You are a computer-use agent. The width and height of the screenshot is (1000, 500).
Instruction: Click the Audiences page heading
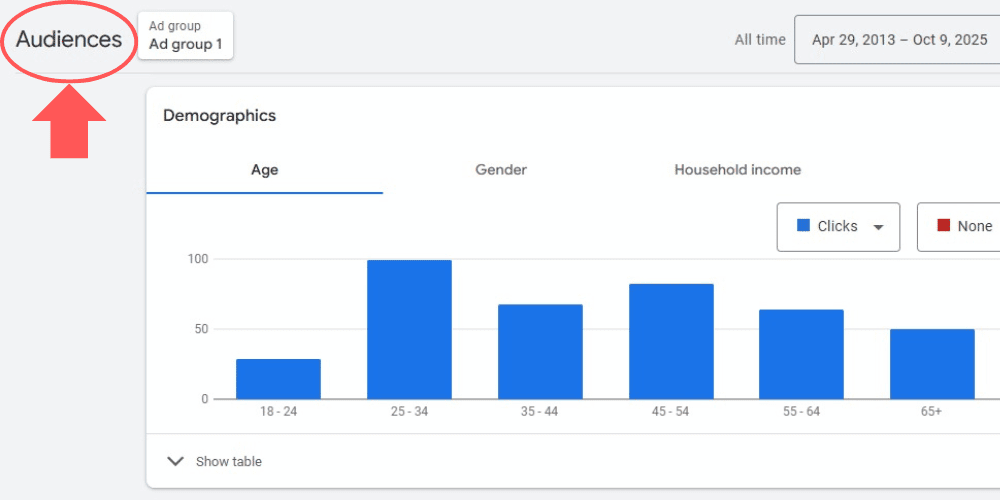click(69, 40)
